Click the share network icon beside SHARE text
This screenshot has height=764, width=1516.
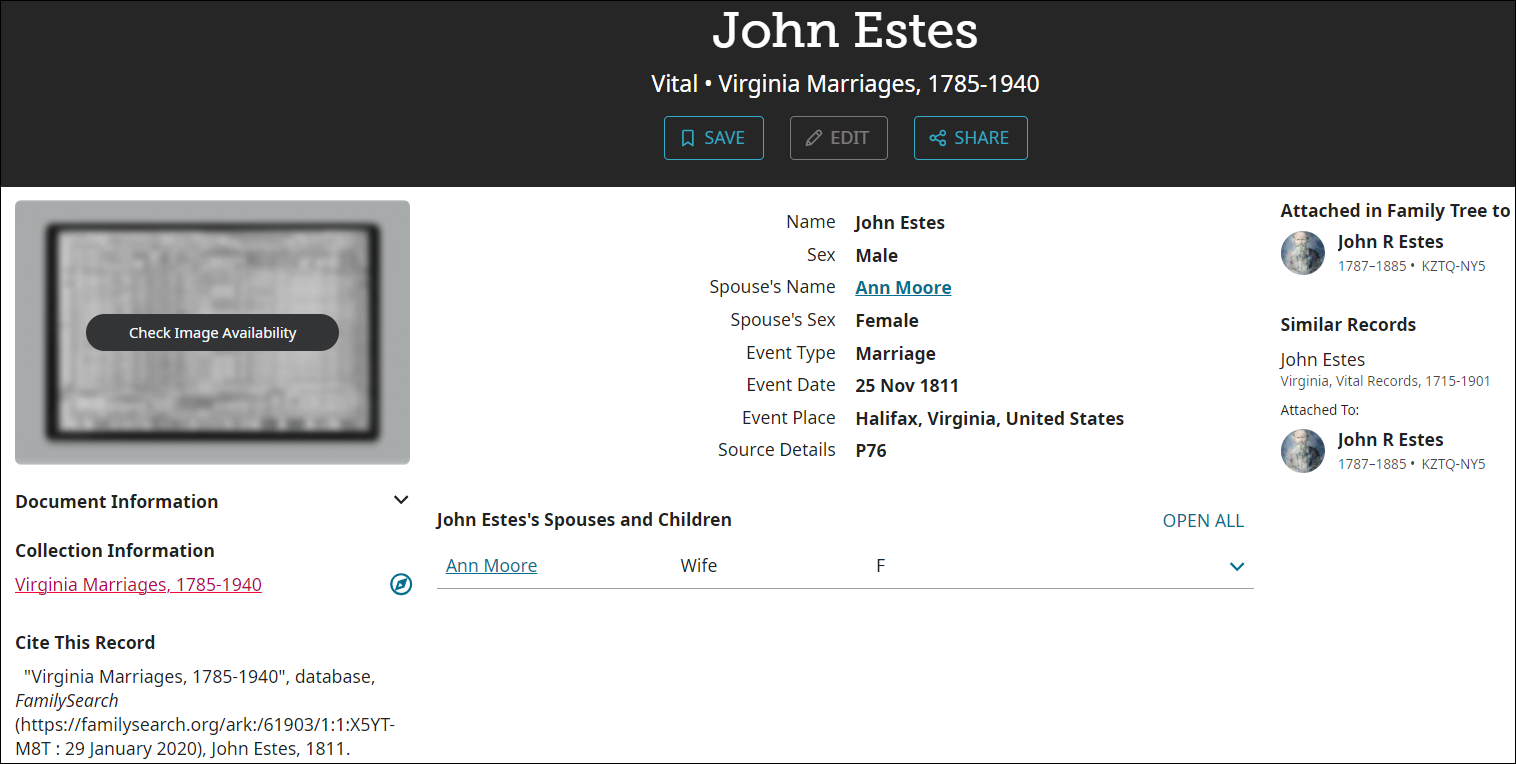coord(937,137)
